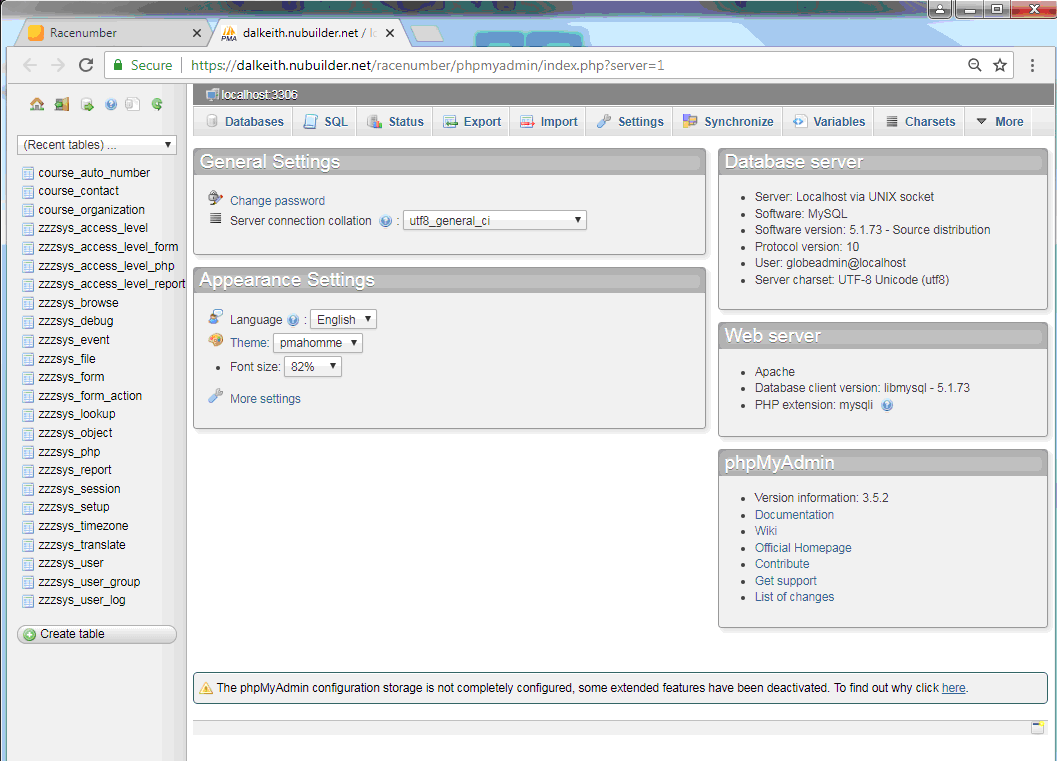Open the Theme pmahomme dropdown
Image resolution: width=1057 pixels, height=761 pixels.
pos(318,343)
